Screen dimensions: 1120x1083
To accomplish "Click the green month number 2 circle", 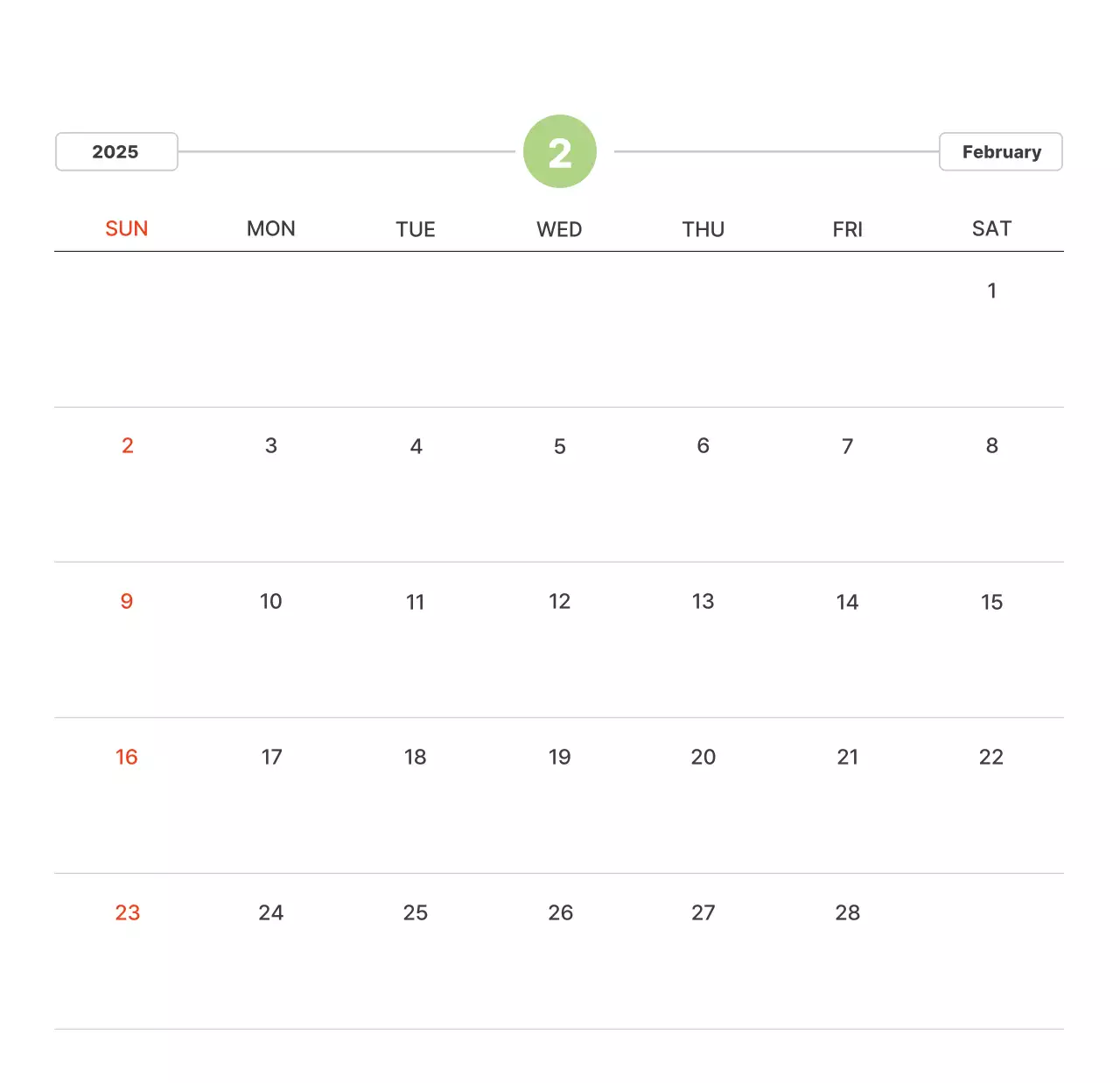I will [560, 151].
